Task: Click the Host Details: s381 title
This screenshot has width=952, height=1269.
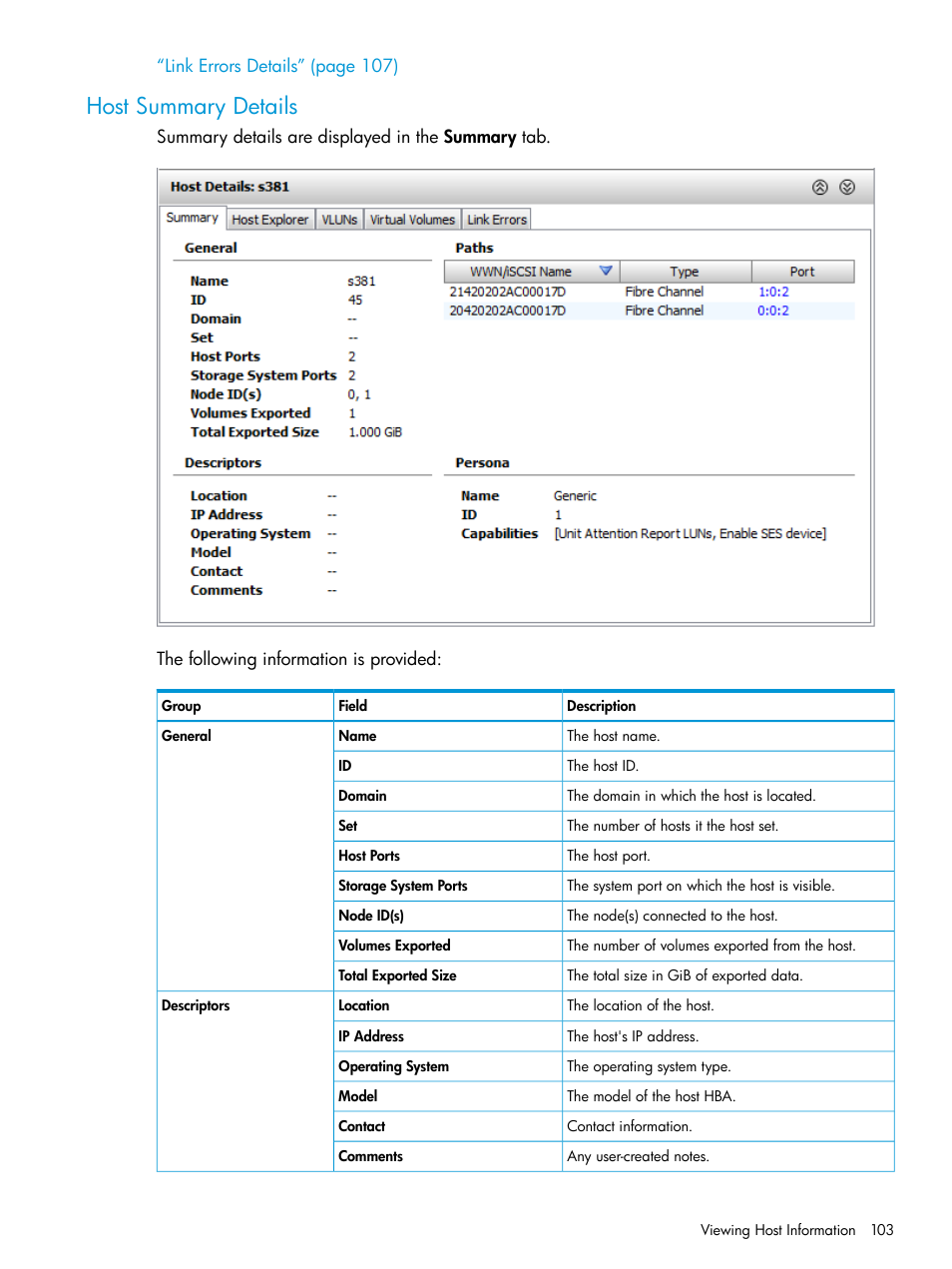Action: tap(230, 187)
